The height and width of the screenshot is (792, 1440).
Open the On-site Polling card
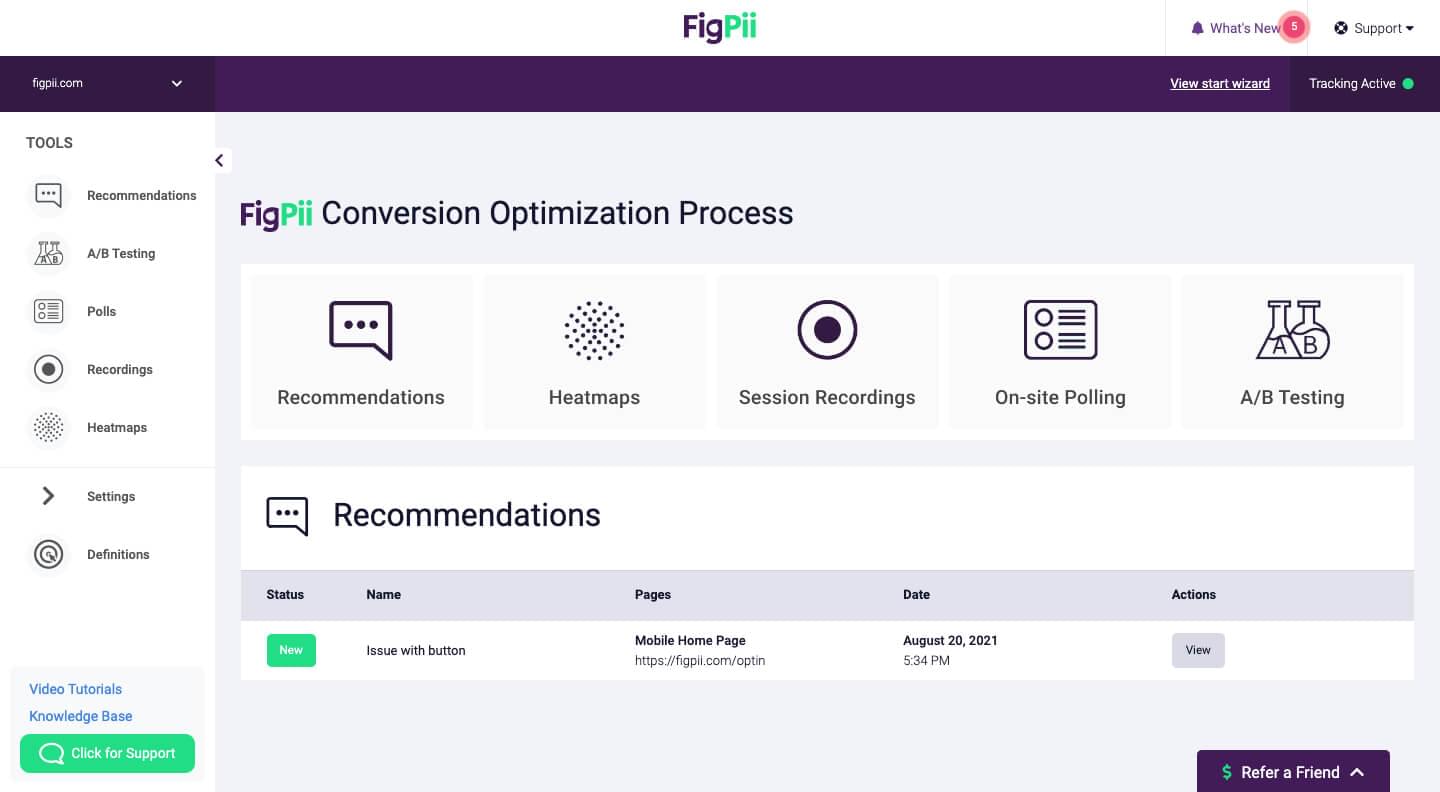click(1060, 352)
